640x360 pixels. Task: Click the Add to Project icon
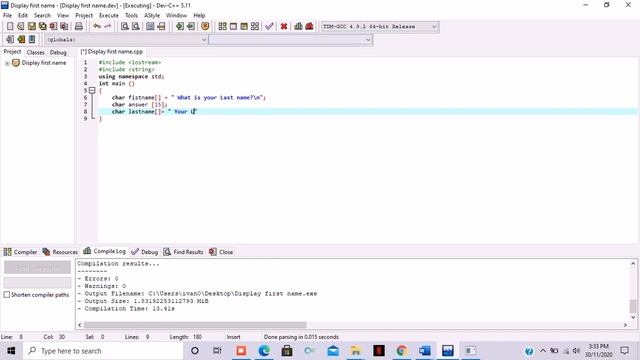(180, 27)
